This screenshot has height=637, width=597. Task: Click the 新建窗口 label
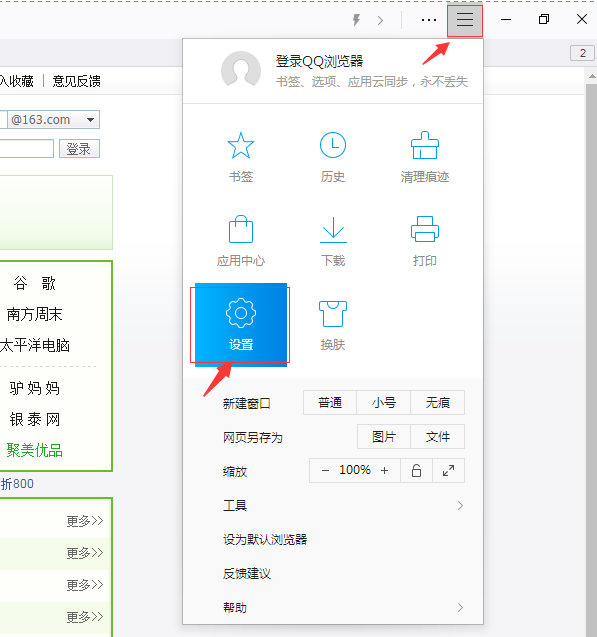point(247,403)
